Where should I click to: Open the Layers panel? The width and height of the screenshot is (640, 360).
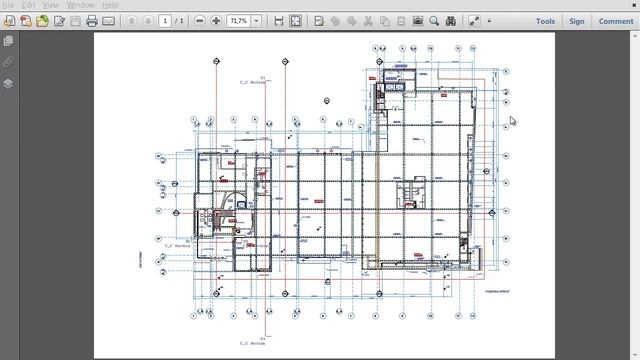(x=8, y=83)
